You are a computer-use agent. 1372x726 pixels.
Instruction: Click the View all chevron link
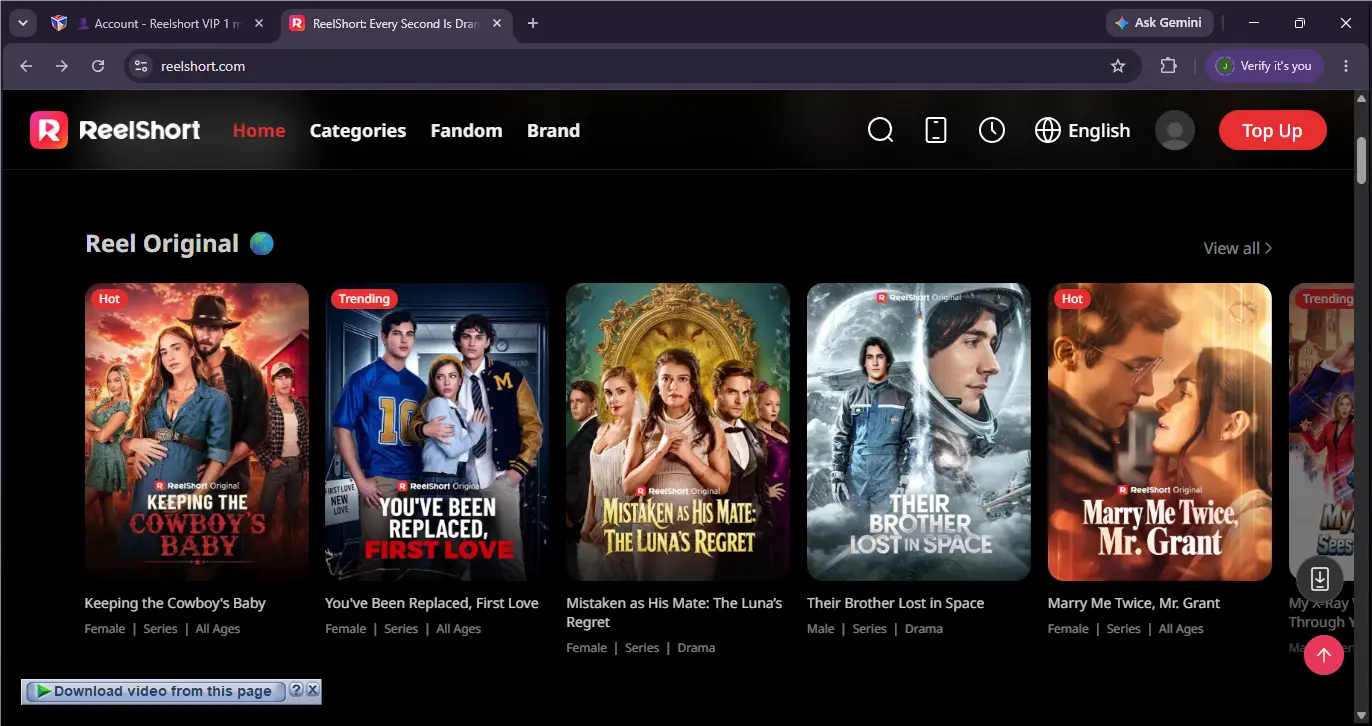1238,248
